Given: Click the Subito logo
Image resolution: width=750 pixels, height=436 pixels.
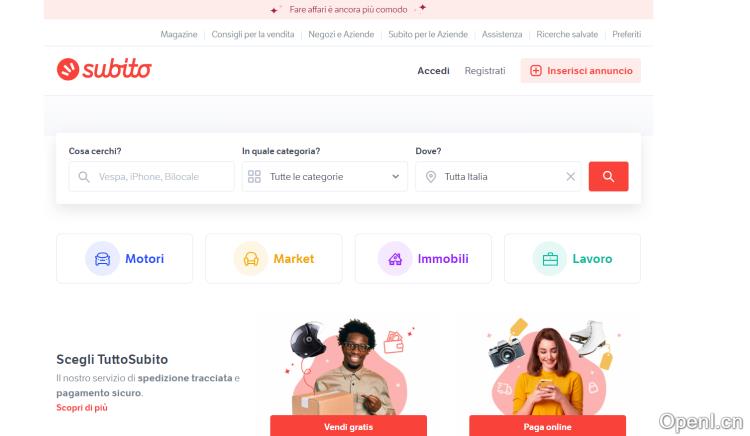Looking at the screenshot, I should point(104,69).
